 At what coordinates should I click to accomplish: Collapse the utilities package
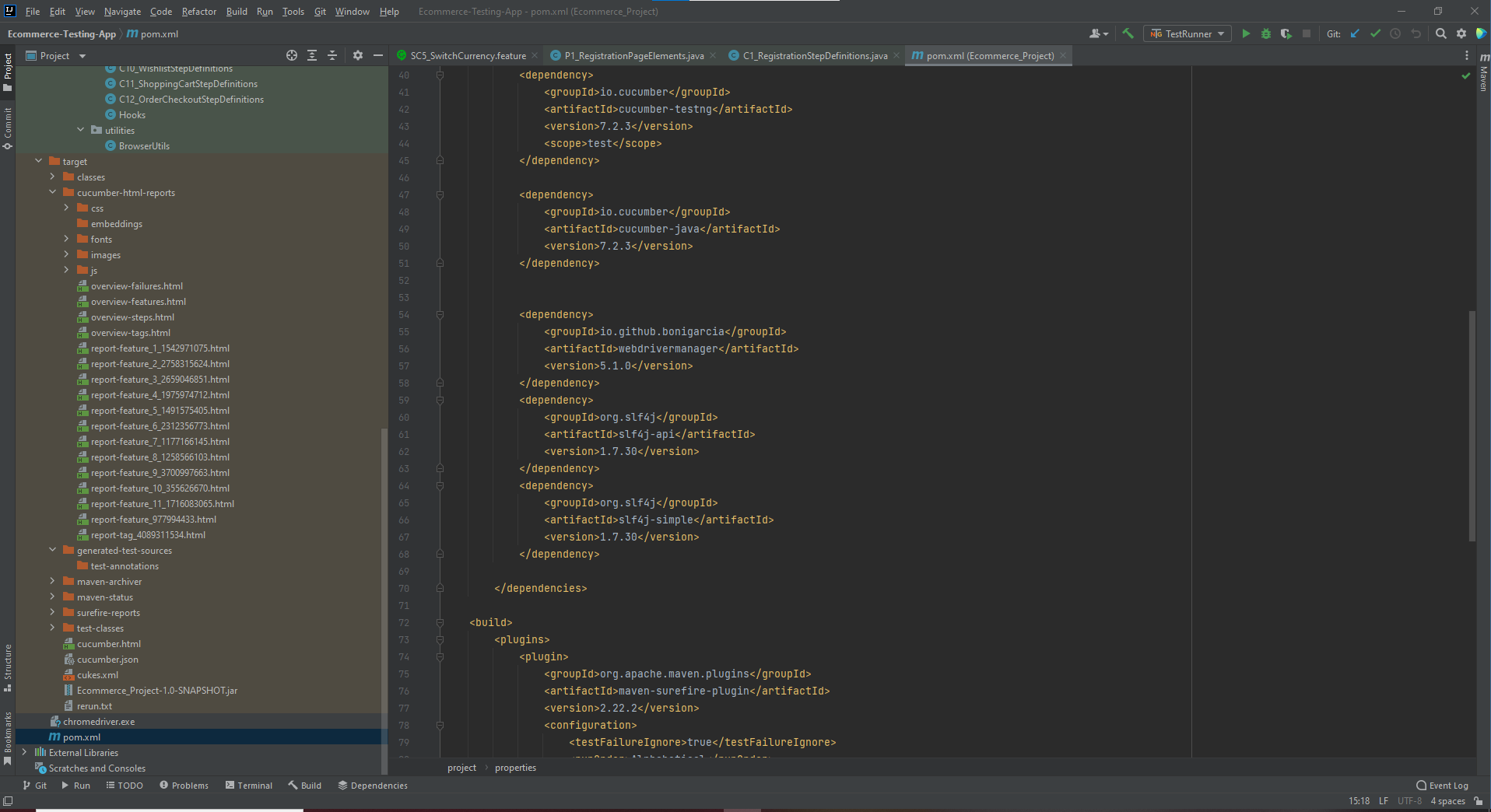(80, 130)
